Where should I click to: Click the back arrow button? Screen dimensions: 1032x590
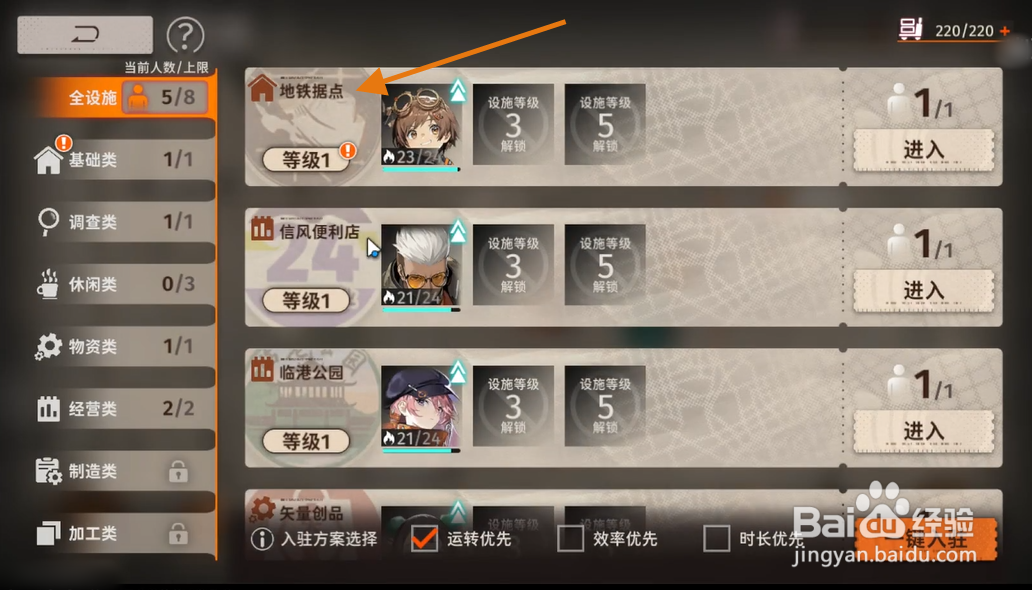(x=85, y=35)
